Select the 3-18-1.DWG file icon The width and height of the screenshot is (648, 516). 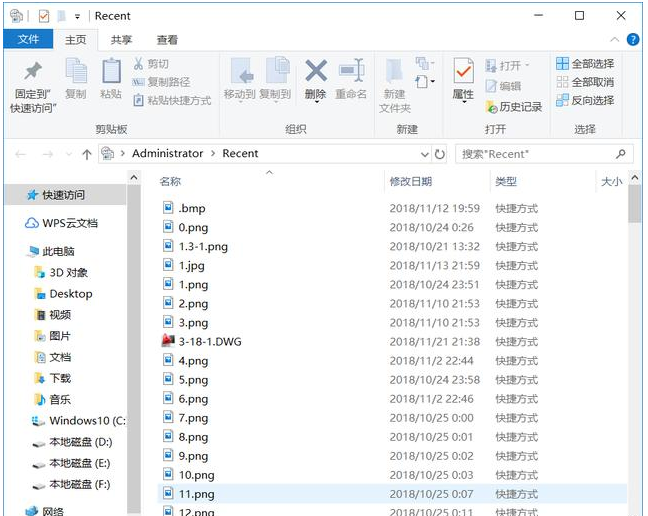click(168, 341)
